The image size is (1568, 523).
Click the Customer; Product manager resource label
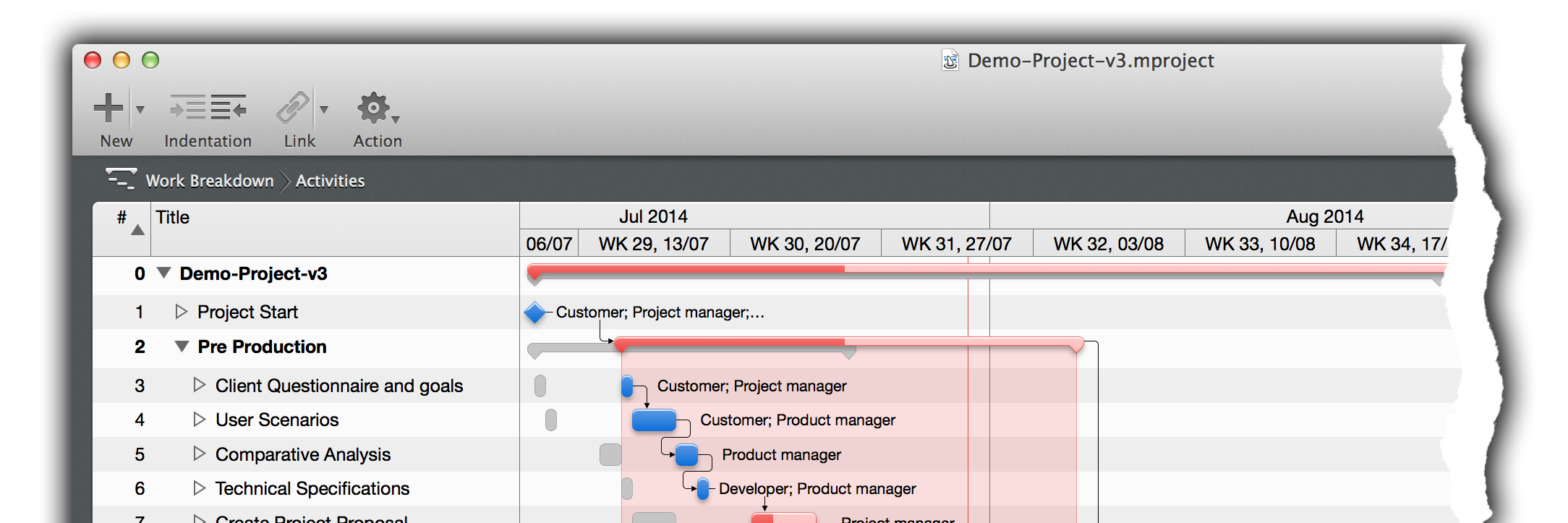798,420
